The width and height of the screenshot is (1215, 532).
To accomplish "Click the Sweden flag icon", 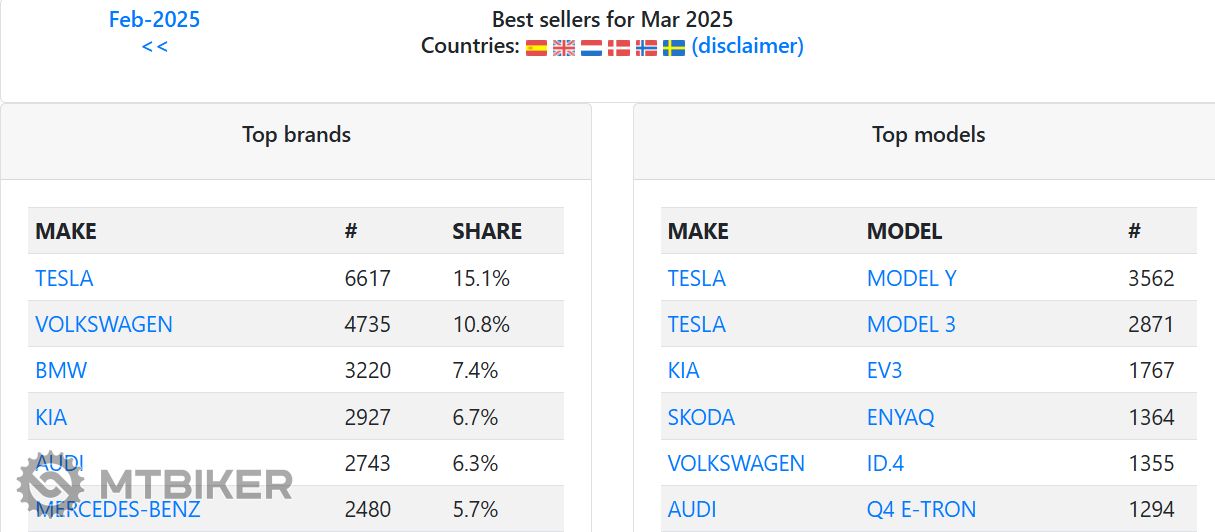I will pyautogui.click(x=674, y=47).
